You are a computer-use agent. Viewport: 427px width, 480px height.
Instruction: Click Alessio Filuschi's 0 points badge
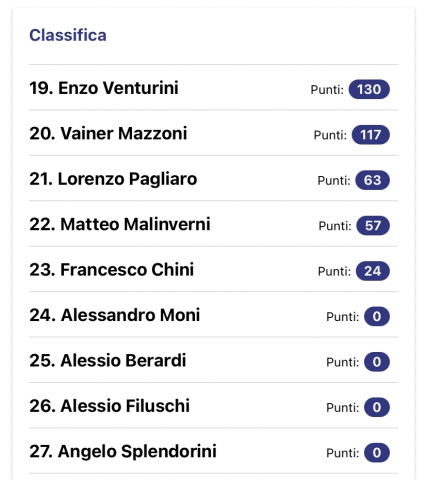point(377,407)
